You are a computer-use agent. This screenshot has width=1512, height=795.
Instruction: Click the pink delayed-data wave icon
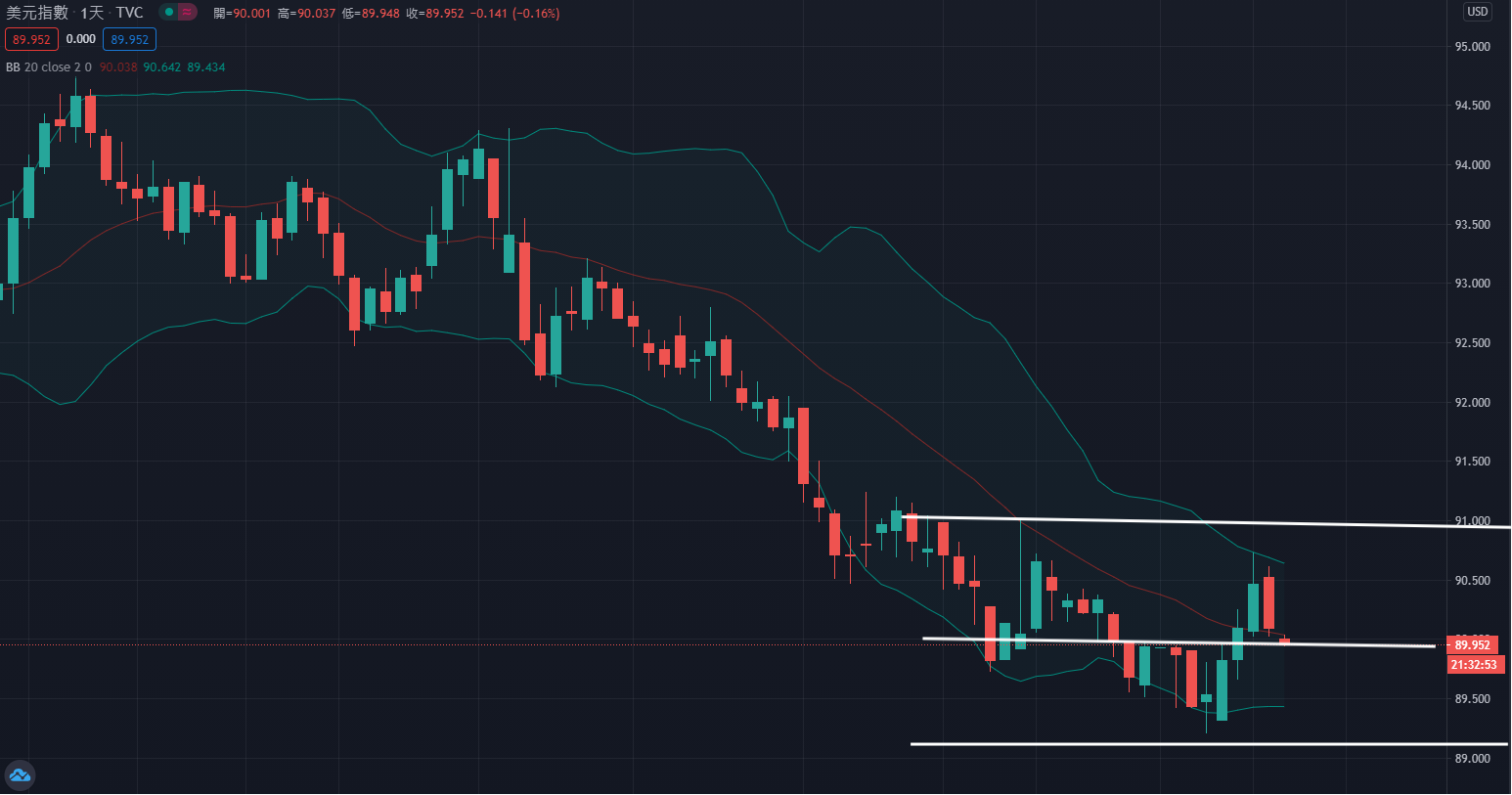187,13
